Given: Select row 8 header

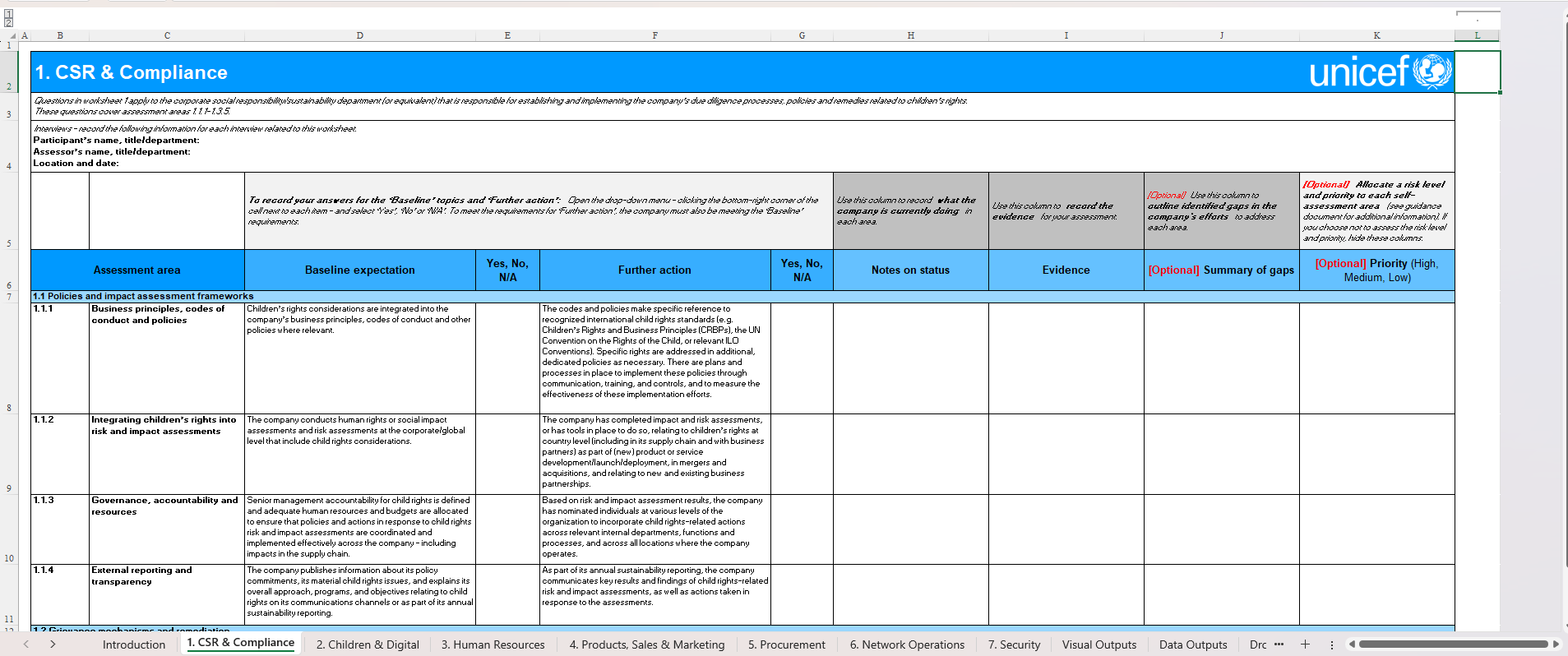Looking at the screenshot, I should (x=9, y=358).
